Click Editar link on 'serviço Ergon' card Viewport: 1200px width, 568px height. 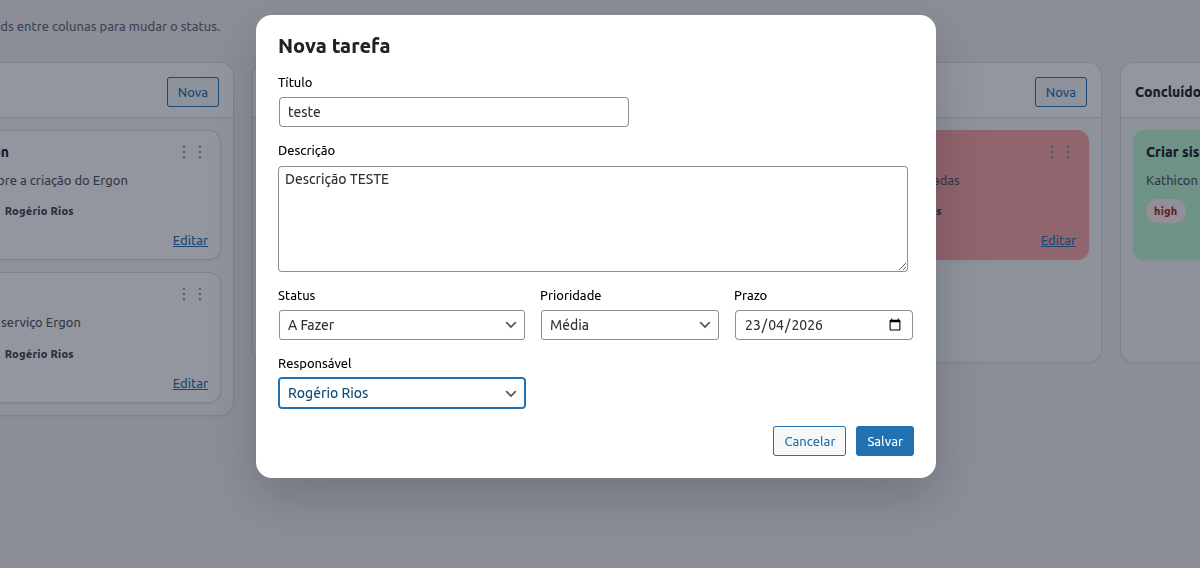(x=190, y=384)
